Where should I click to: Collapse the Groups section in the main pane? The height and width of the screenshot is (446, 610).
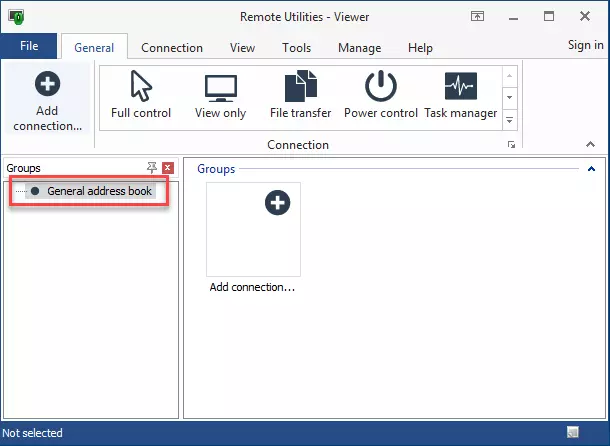(591, 169)
